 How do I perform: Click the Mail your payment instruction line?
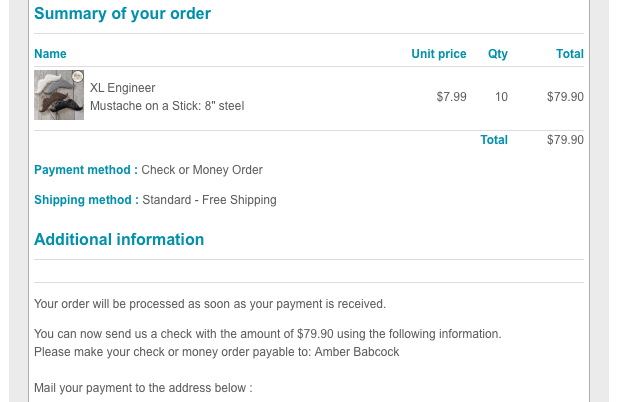tap(143, 388)
